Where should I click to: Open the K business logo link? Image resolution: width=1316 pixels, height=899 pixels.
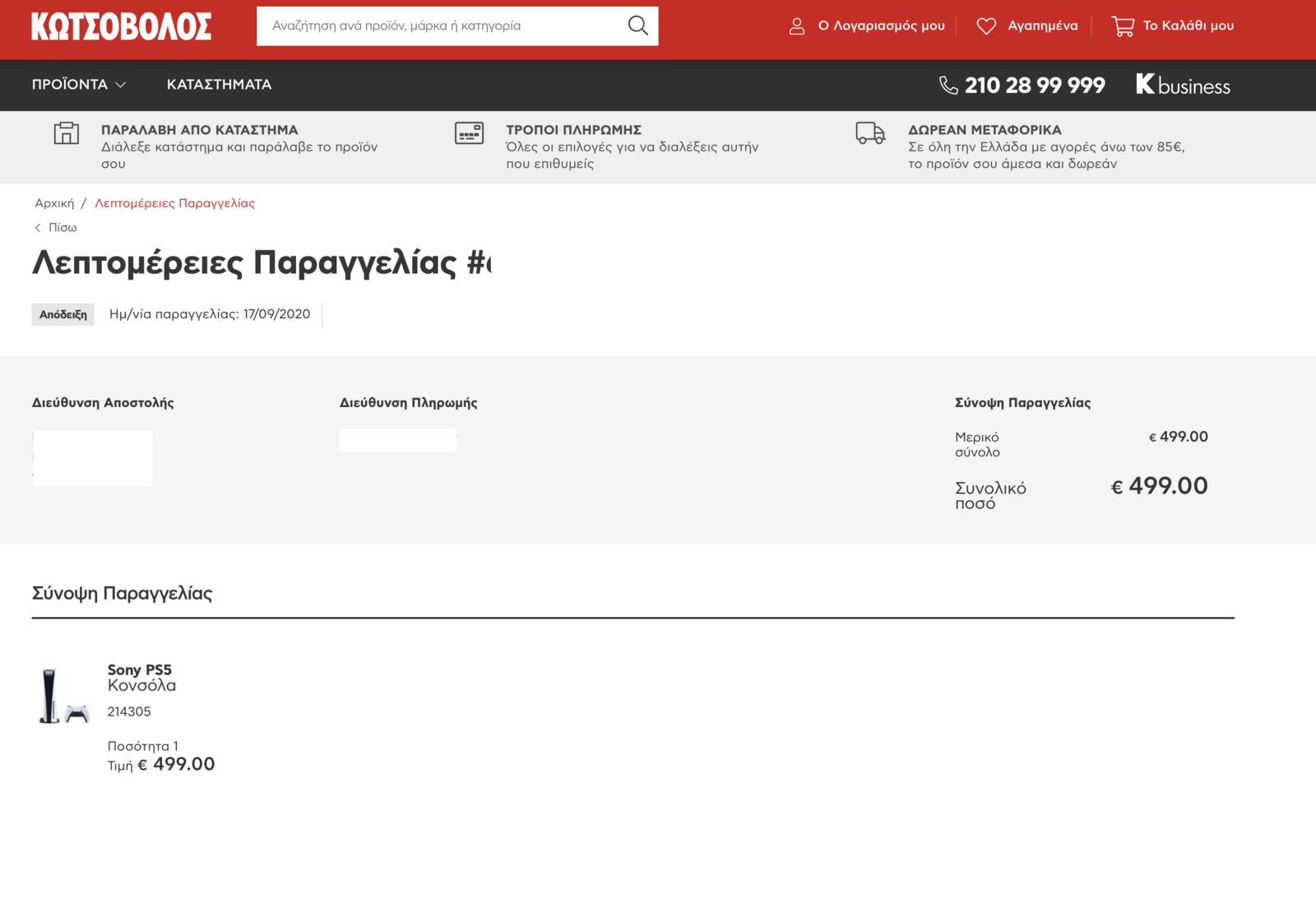click(1183, 85)
